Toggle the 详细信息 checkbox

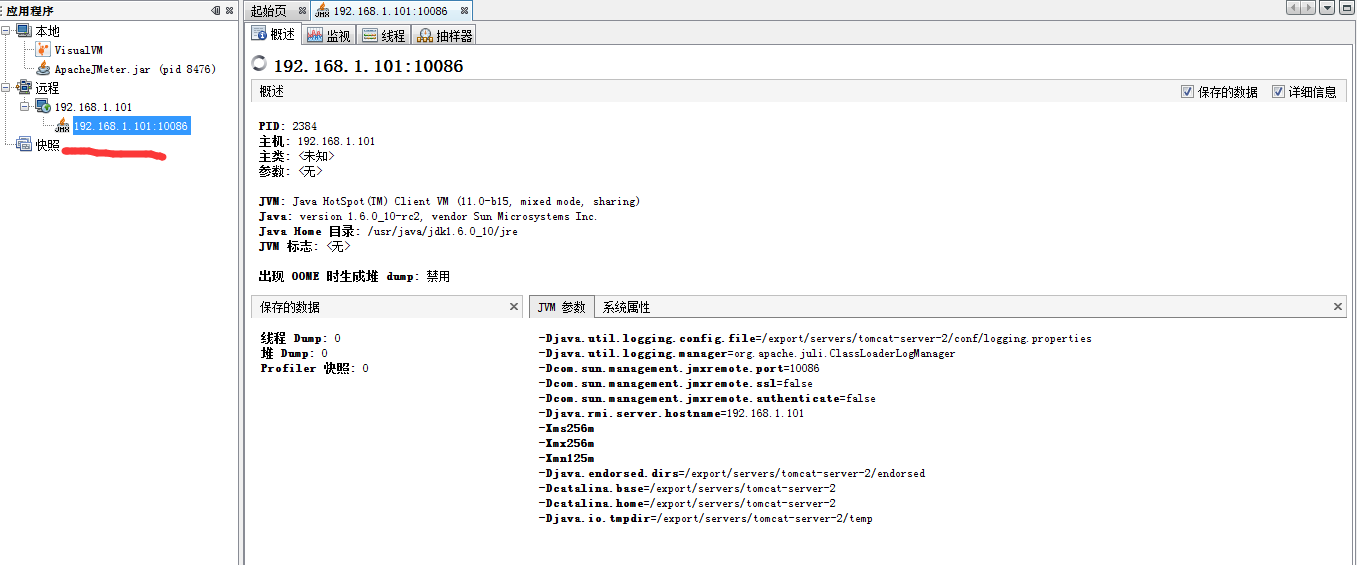1278,91
